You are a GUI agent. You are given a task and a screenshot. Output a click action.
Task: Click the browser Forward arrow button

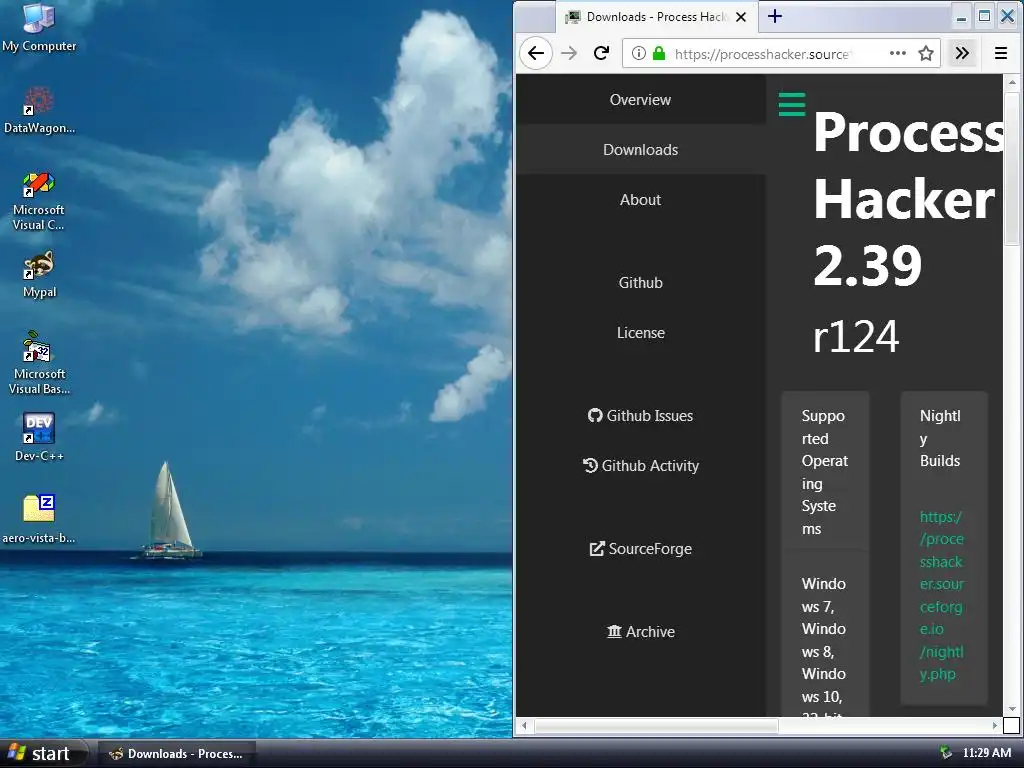569,54
